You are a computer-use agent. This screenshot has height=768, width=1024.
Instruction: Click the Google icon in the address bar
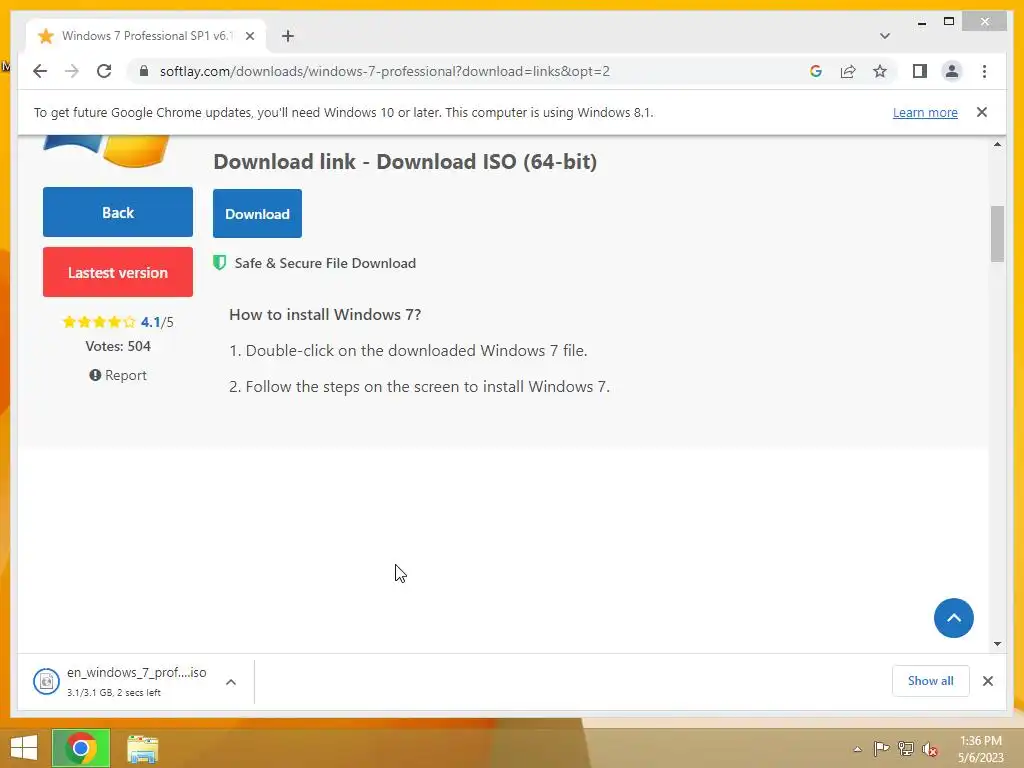click(816, 71)
